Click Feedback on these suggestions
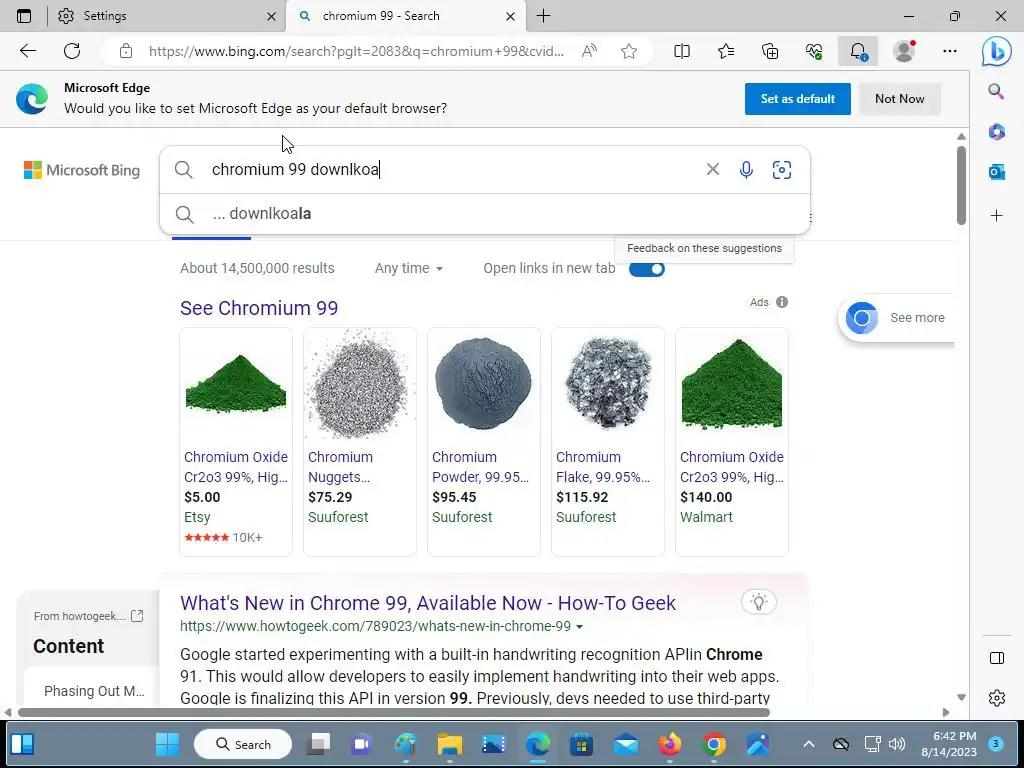The height and width of the screenshot is (768, 1024). [704, 248]
